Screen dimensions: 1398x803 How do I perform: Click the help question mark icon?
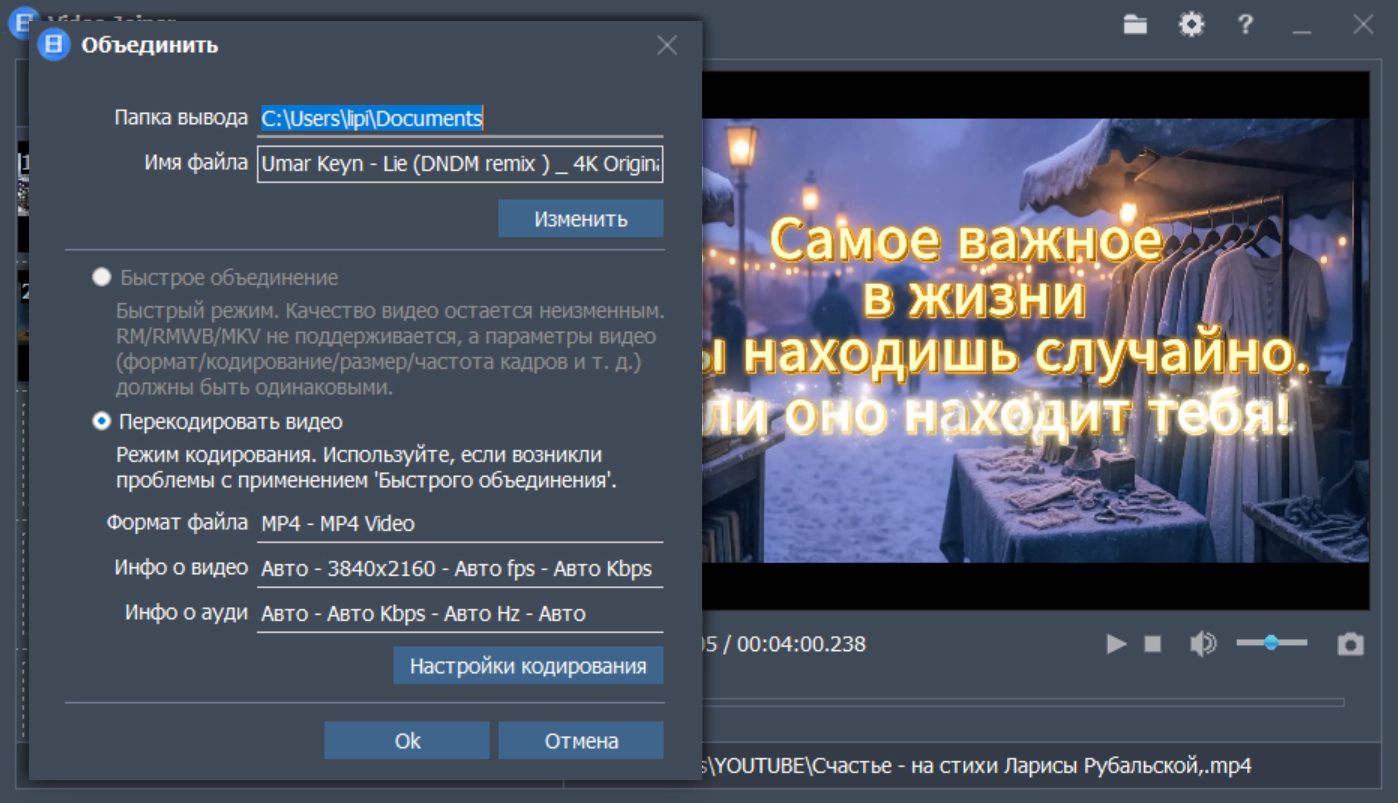1245,25
